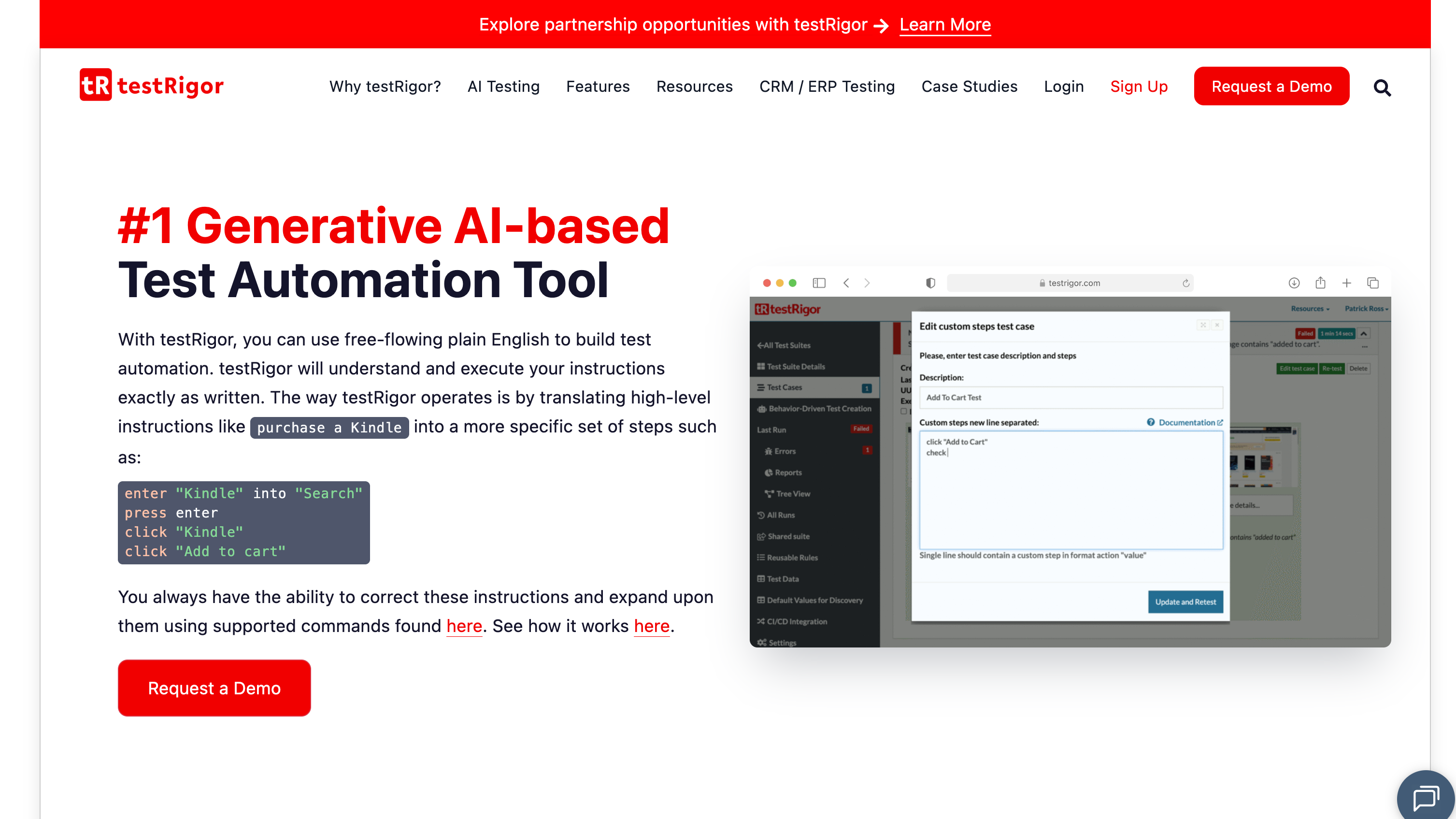Open Patrick Ross user dropdown
The width and height of the screenshot is (1456, 819).
(x=1366, y=309)
